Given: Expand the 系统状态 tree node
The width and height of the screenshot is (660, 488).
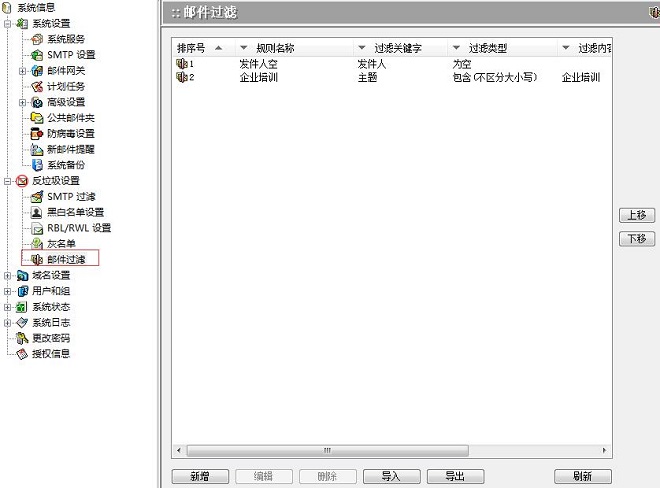Looking at the screenshot, I should (8, 307).
